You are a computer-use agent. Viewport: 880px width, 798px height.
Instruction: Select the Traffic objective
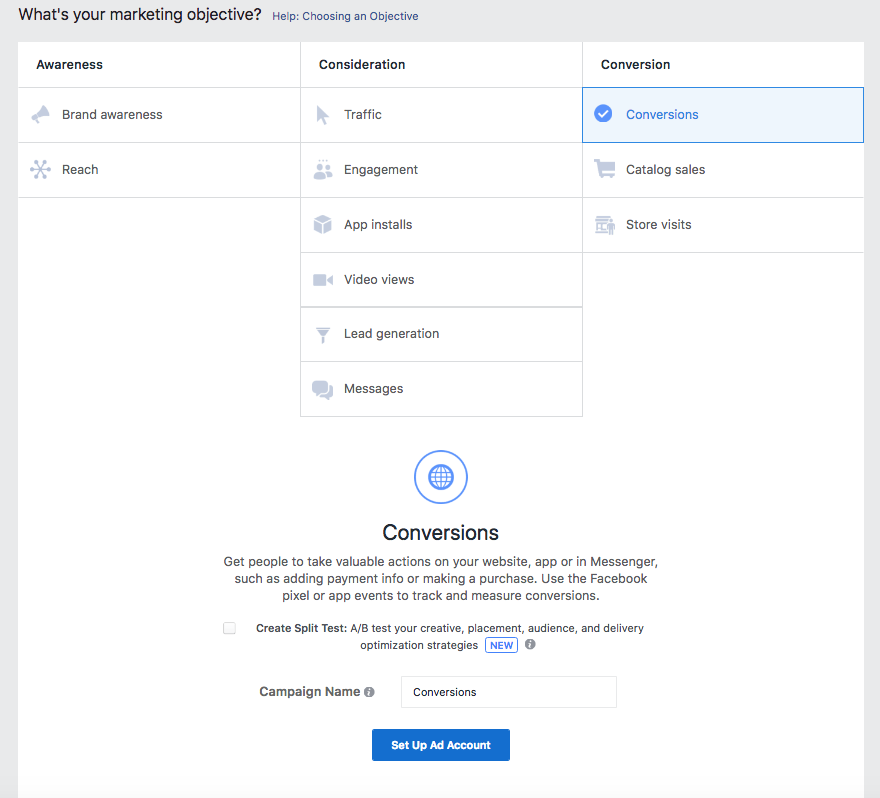tap(441, 115)
